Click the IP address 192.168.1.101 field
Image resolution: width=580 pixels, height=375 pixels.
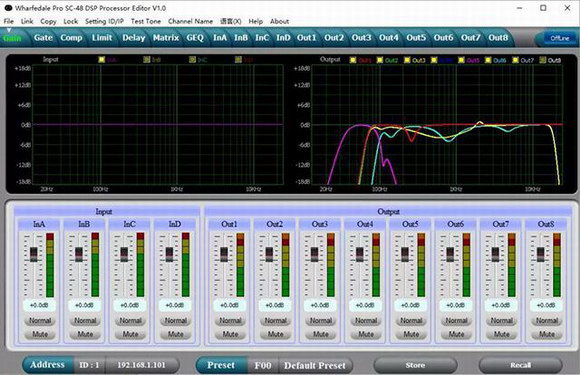coord(141,365)
